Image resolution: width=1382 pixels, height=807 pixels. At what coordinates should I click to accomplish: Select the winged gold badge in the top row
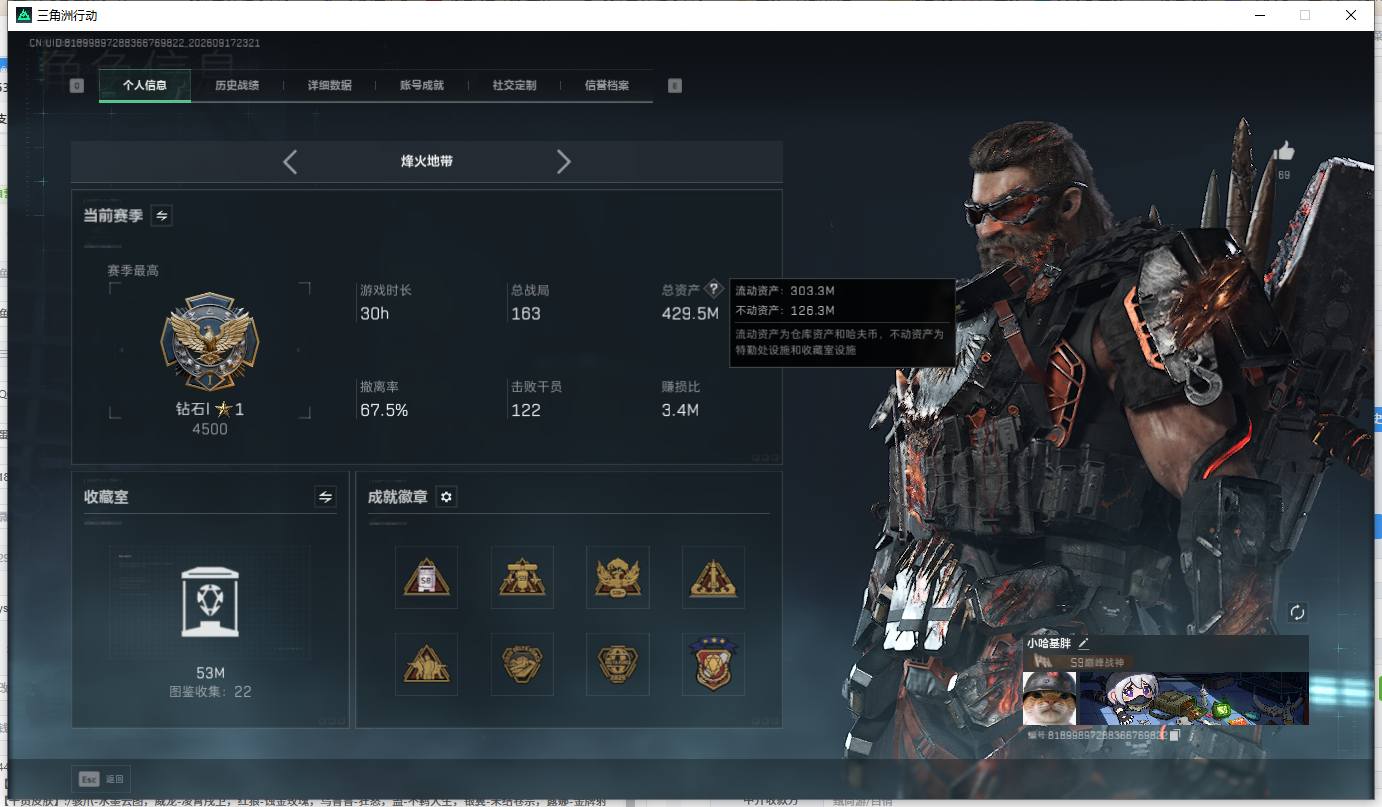618,577
